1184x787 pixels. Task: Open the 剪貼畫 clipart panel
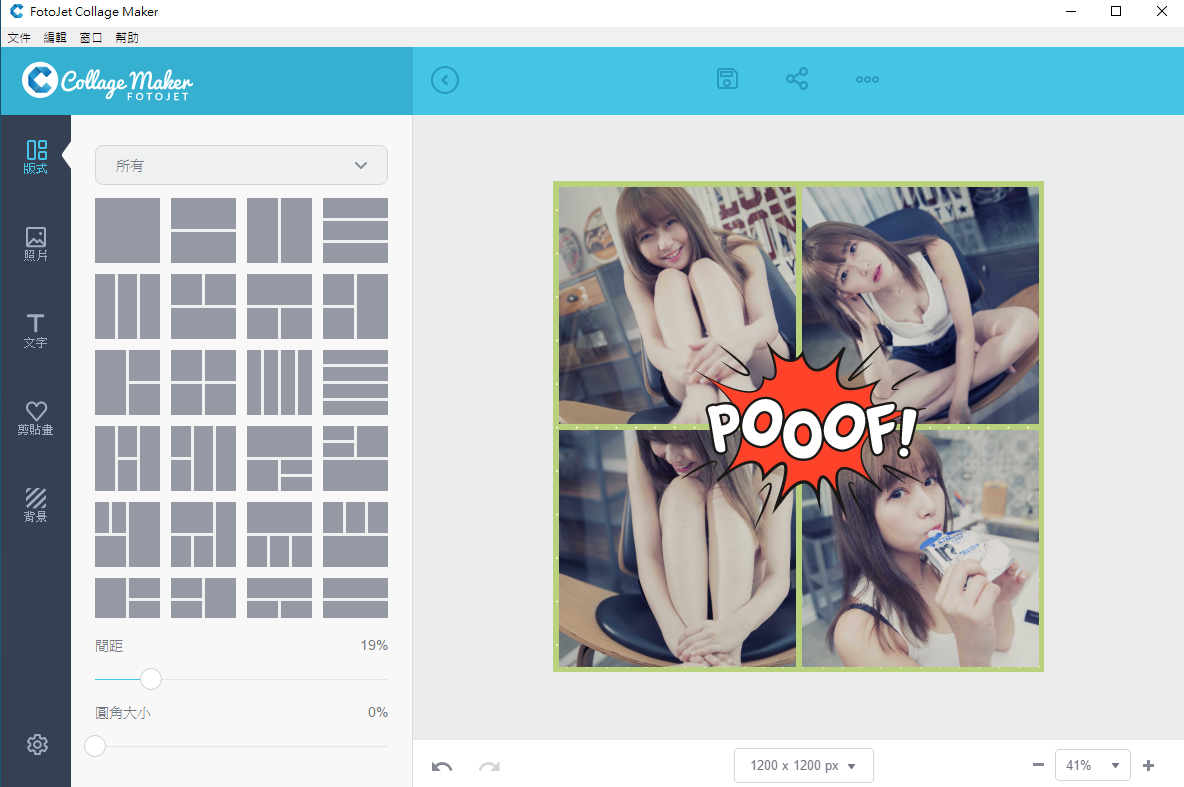pos(36,418)
